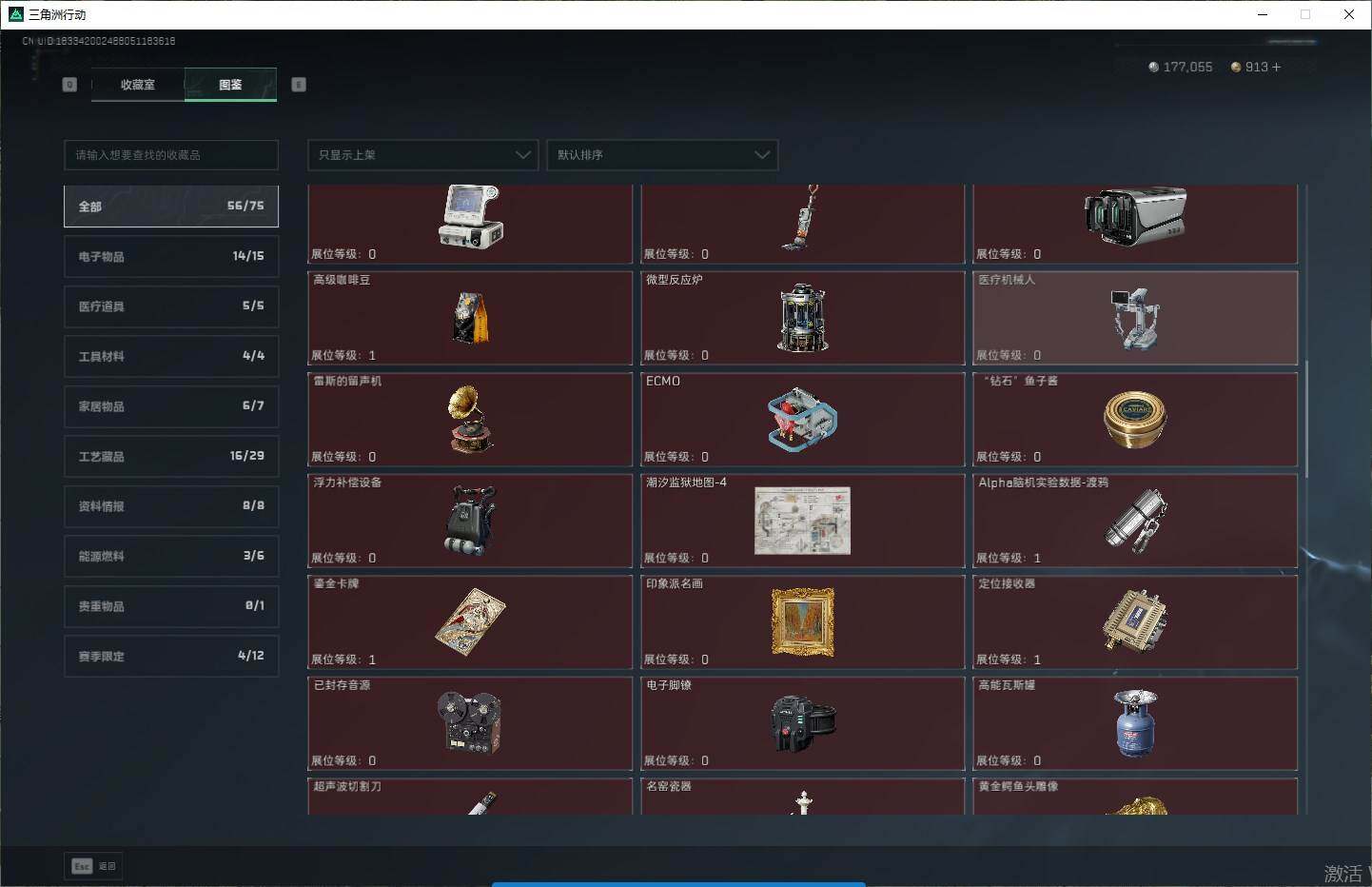Click the Esc 返回 back button
Image resolution: width=1372 pixels, height=887 pixels.
tap(93, 866)
